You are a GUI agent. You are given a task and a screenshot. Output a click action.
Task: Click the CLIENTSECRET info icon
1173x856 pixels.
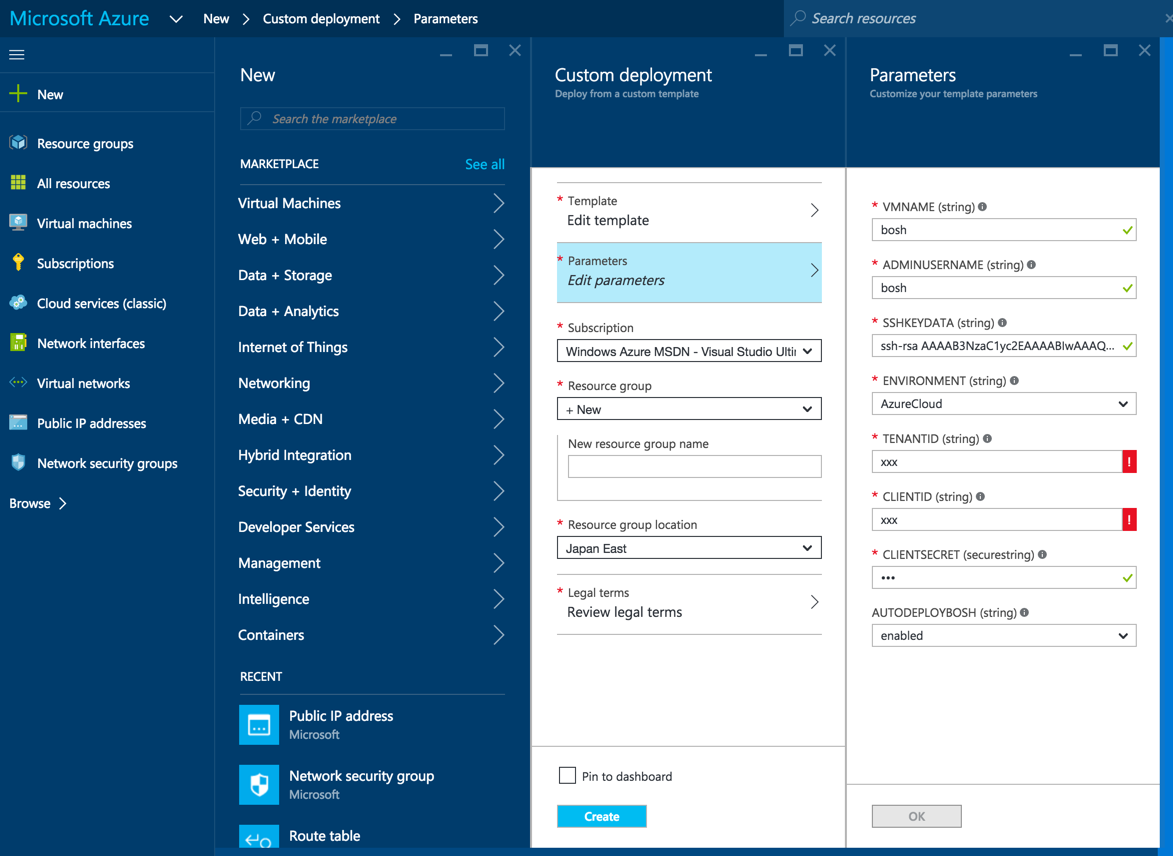click(x=1042, y=554)
